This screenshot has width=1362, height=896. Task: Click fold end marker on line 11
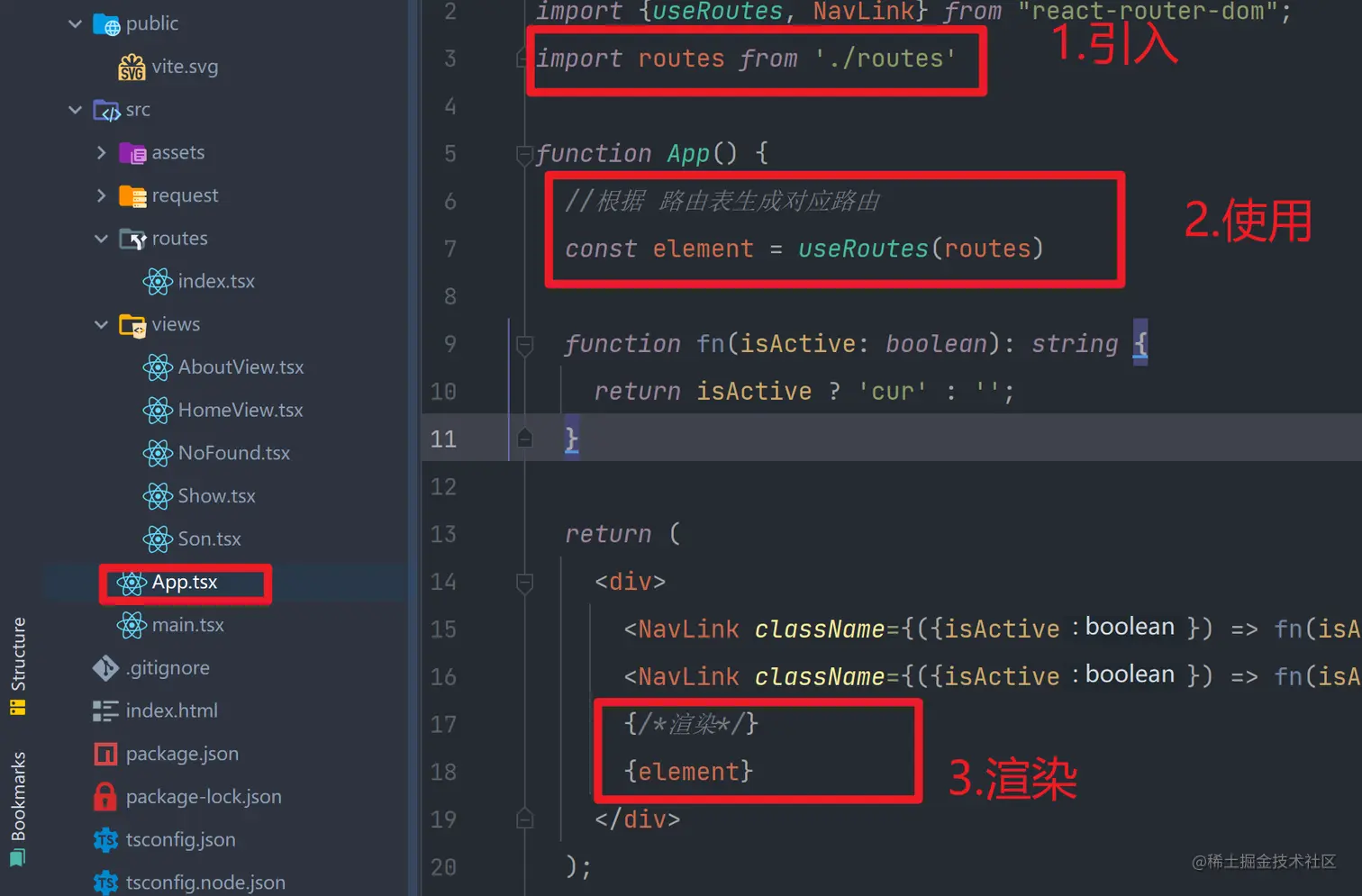[524, 439]
